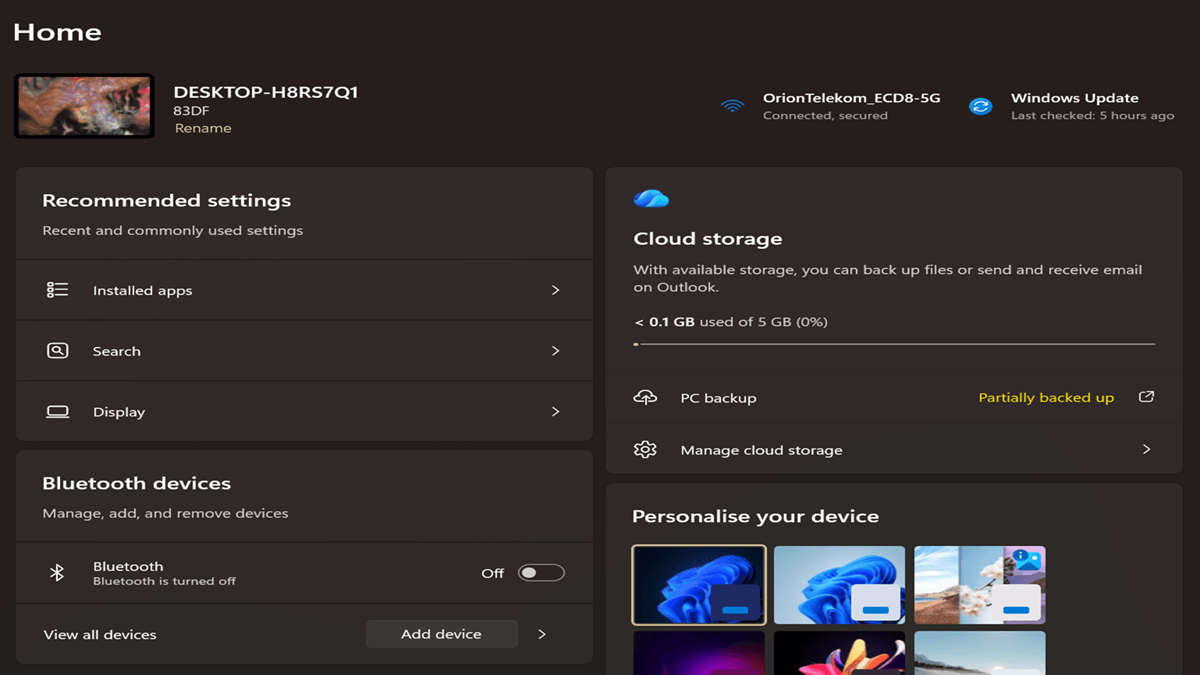
Task: Click the desktop wallpaper preview thumbnail
Action: [x=84, y=106]
